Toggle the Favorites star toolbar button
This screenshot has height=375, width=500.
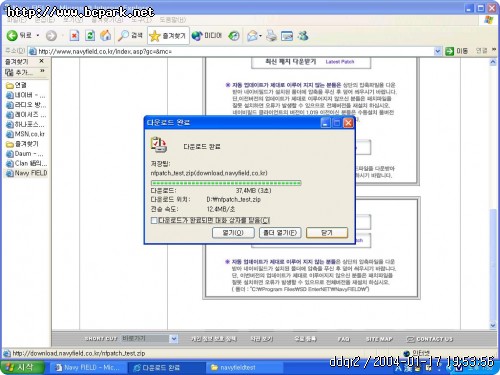coord(168,36)
